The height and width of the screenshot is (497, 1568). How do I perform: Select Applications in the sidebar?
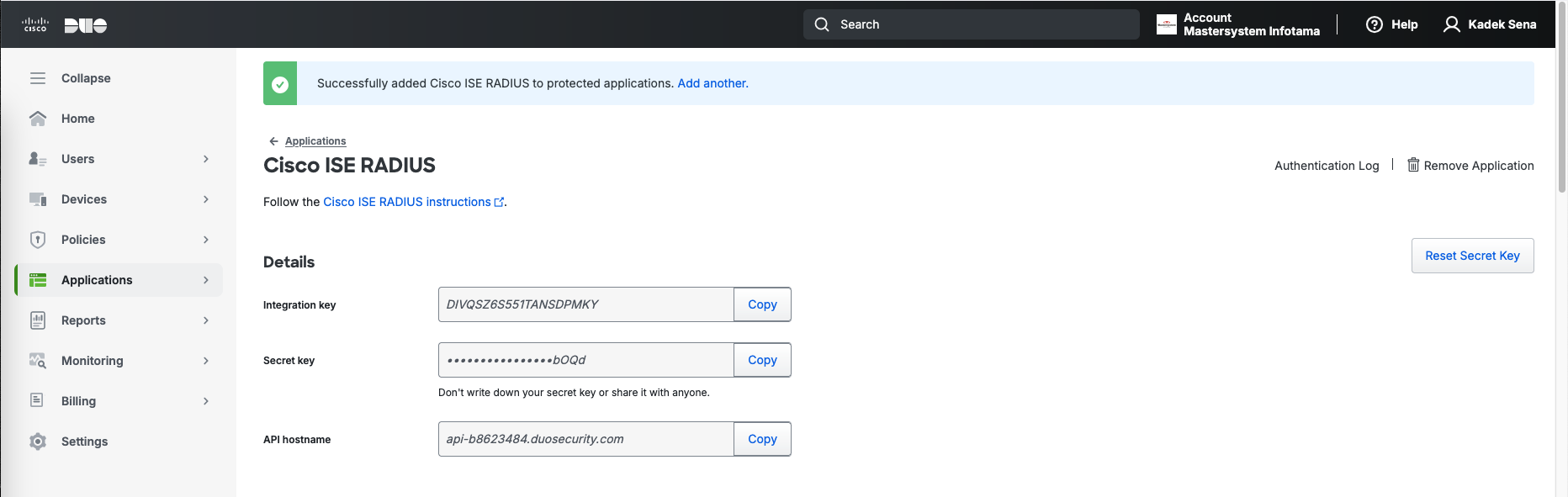click(x=97, y=280)
